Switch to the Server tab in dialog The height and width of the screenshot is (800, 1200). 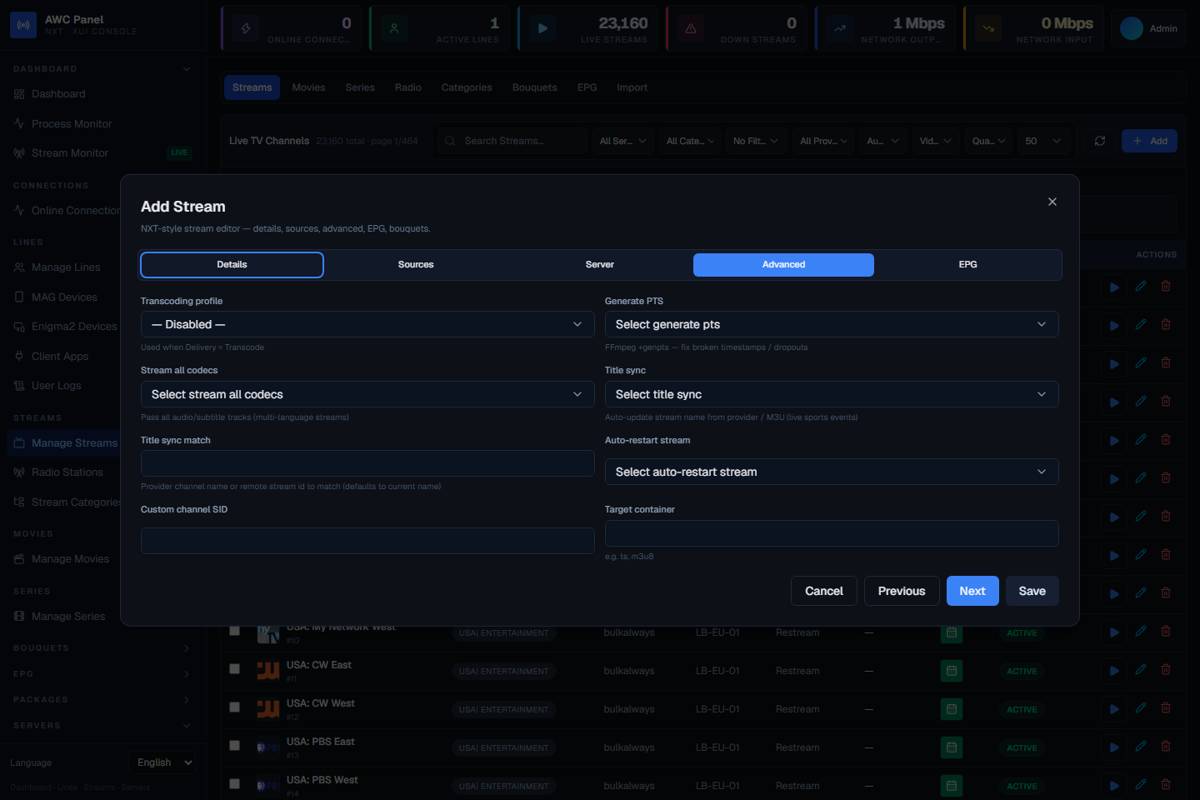tap(600, 264)
